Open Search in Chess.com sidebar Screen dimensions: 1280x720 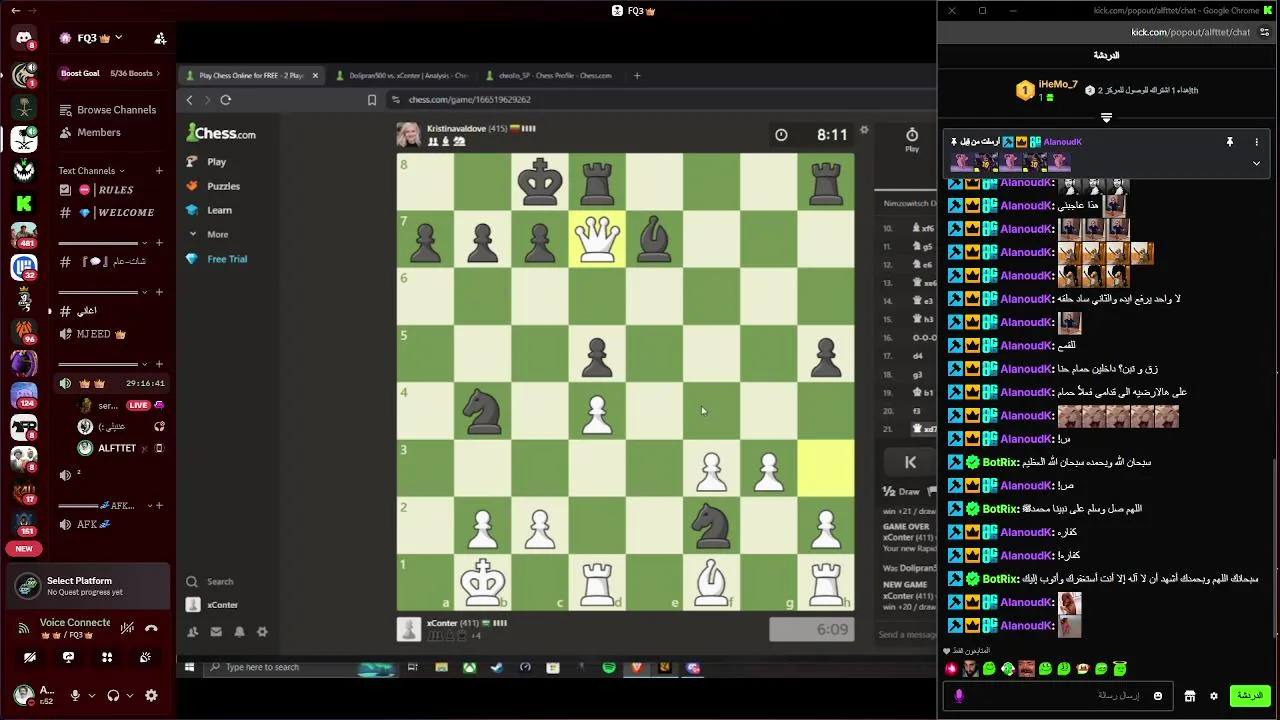[210, 581]
